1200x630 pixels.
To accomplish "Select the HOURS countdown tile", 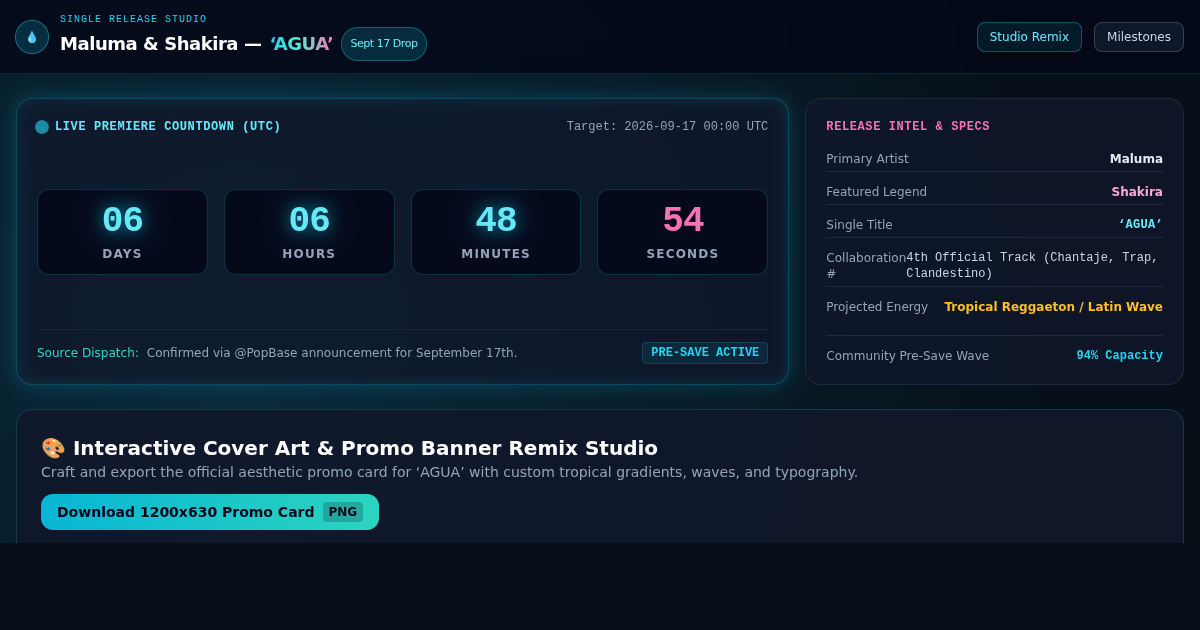I will [x=309, y=232].
